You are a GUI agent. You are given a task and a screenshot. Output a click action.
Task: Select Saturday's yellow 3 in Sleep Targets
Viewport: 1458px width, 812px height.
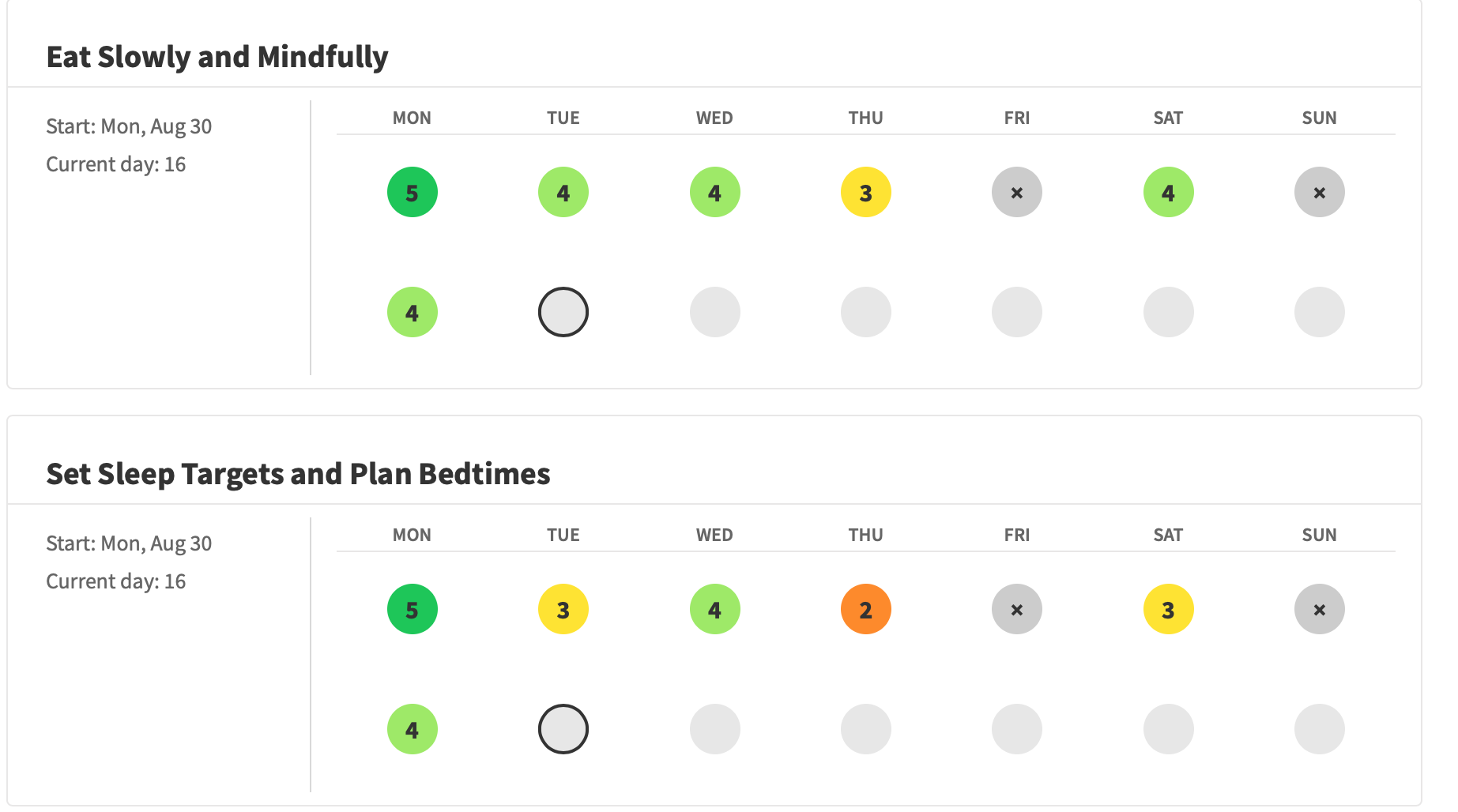(1168, 609)
